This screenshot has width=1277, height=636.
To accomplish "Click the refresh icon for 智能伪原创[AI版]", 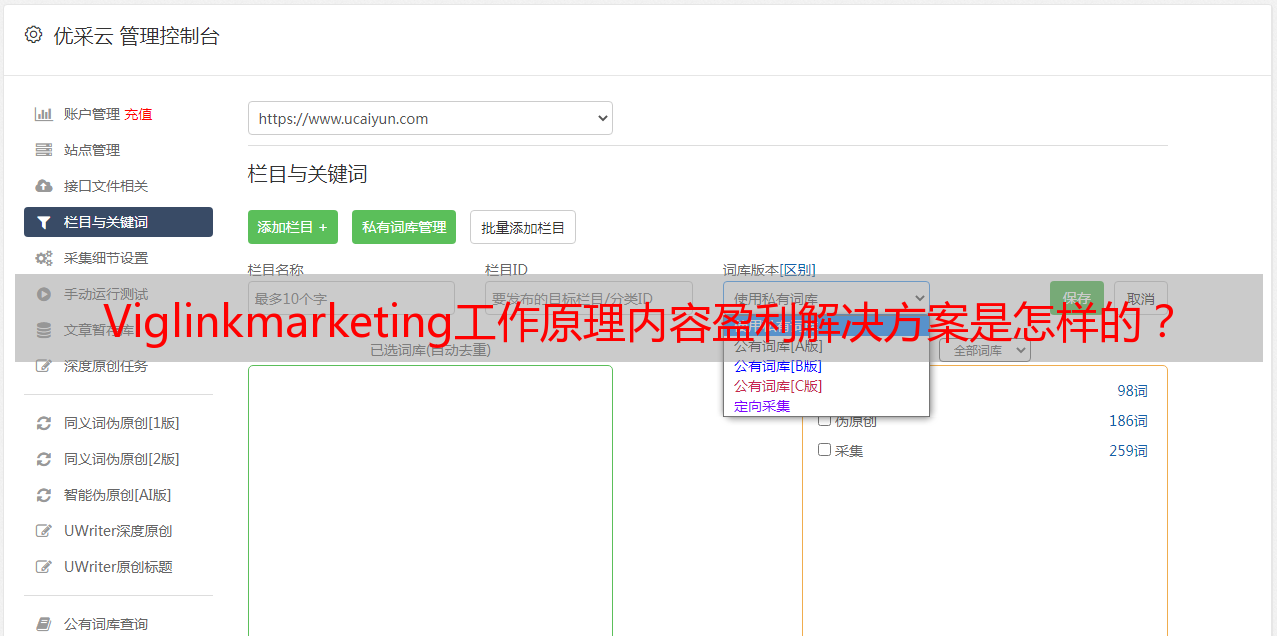I will [x=43, y=495].
